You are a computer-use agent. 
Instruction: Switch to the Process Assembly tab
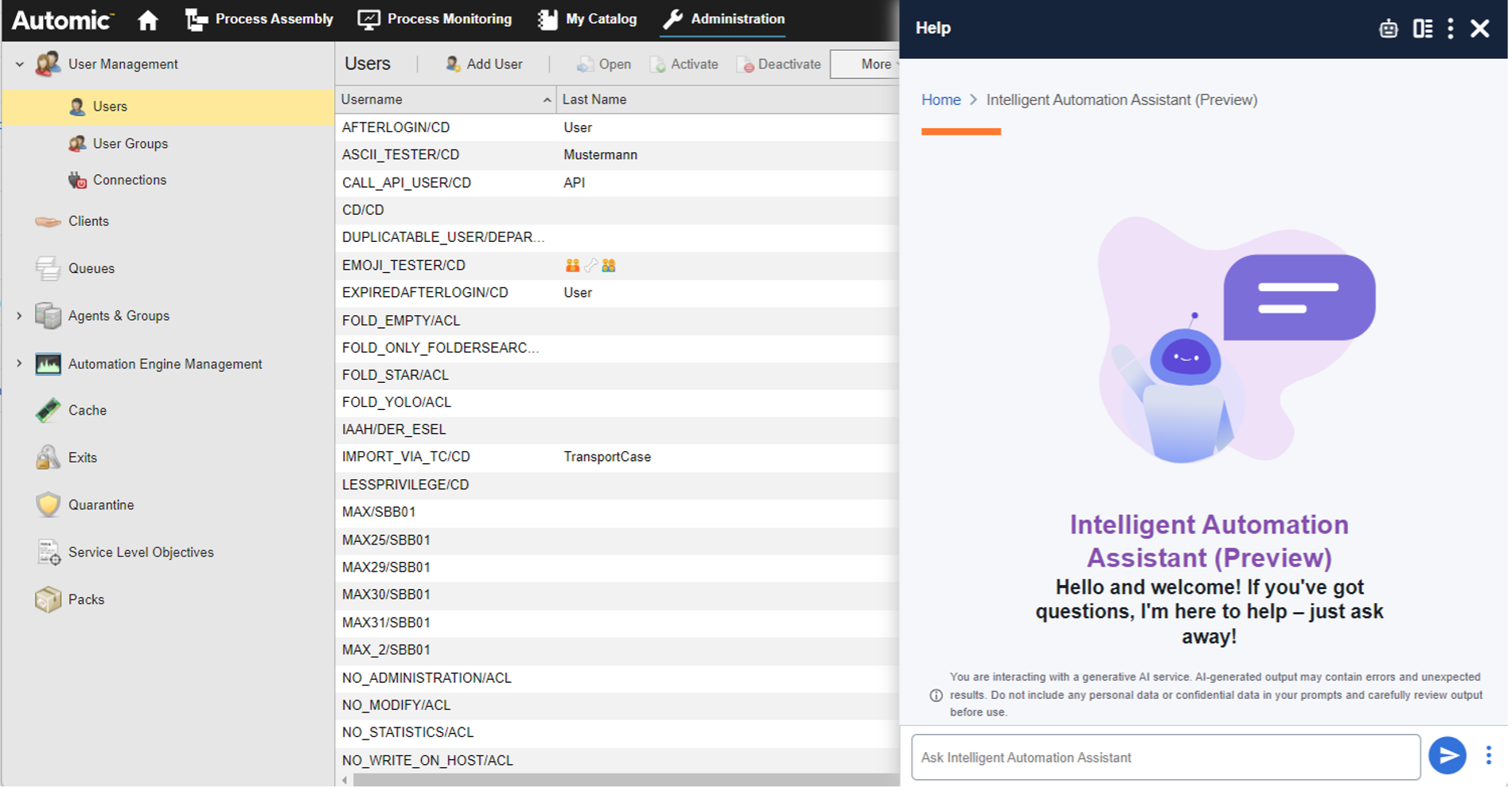pyautogui.click(x=259, y=19)
